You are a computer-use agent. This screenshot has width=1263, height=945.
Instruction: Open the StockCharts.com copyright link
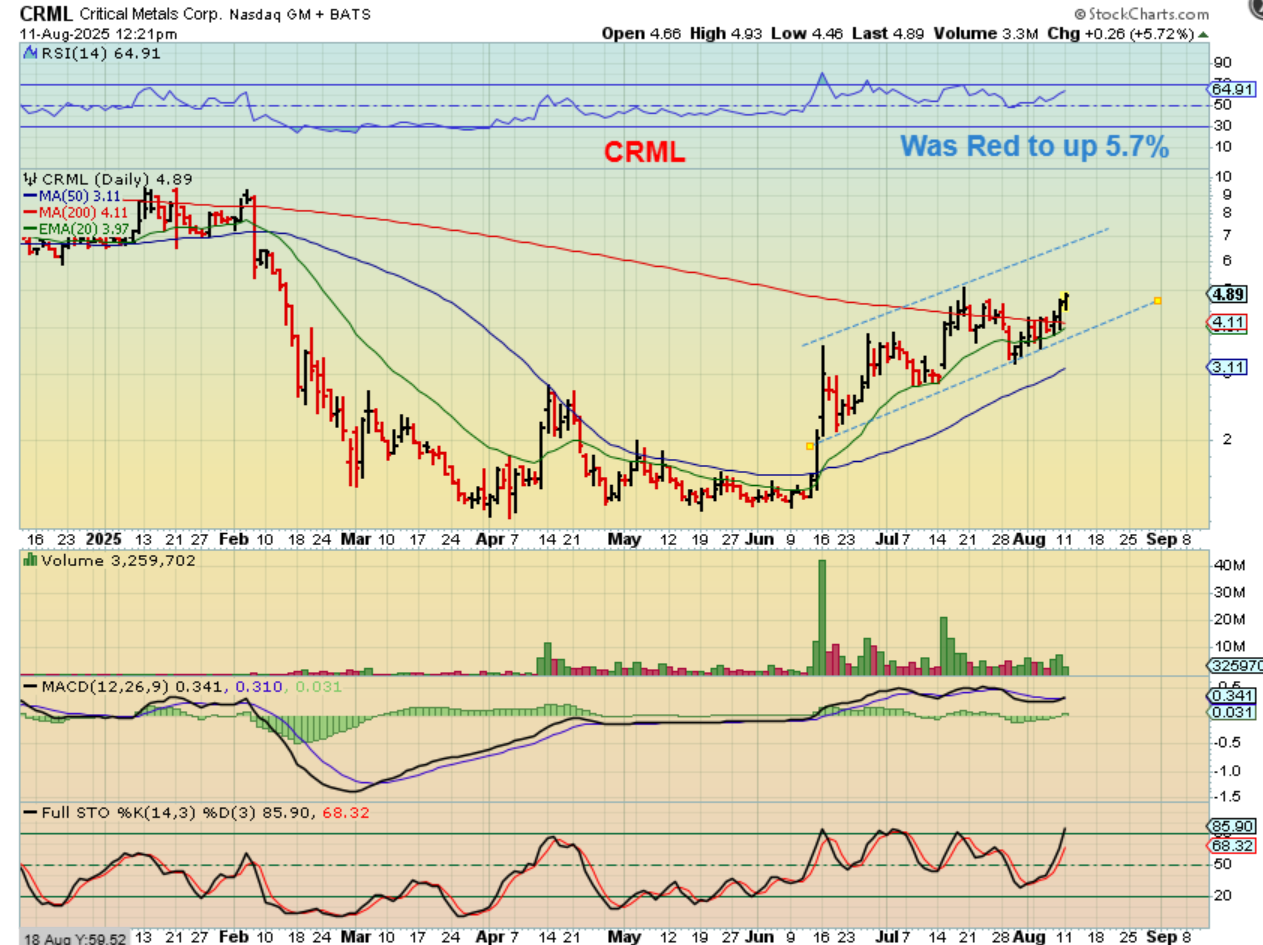1143,15
